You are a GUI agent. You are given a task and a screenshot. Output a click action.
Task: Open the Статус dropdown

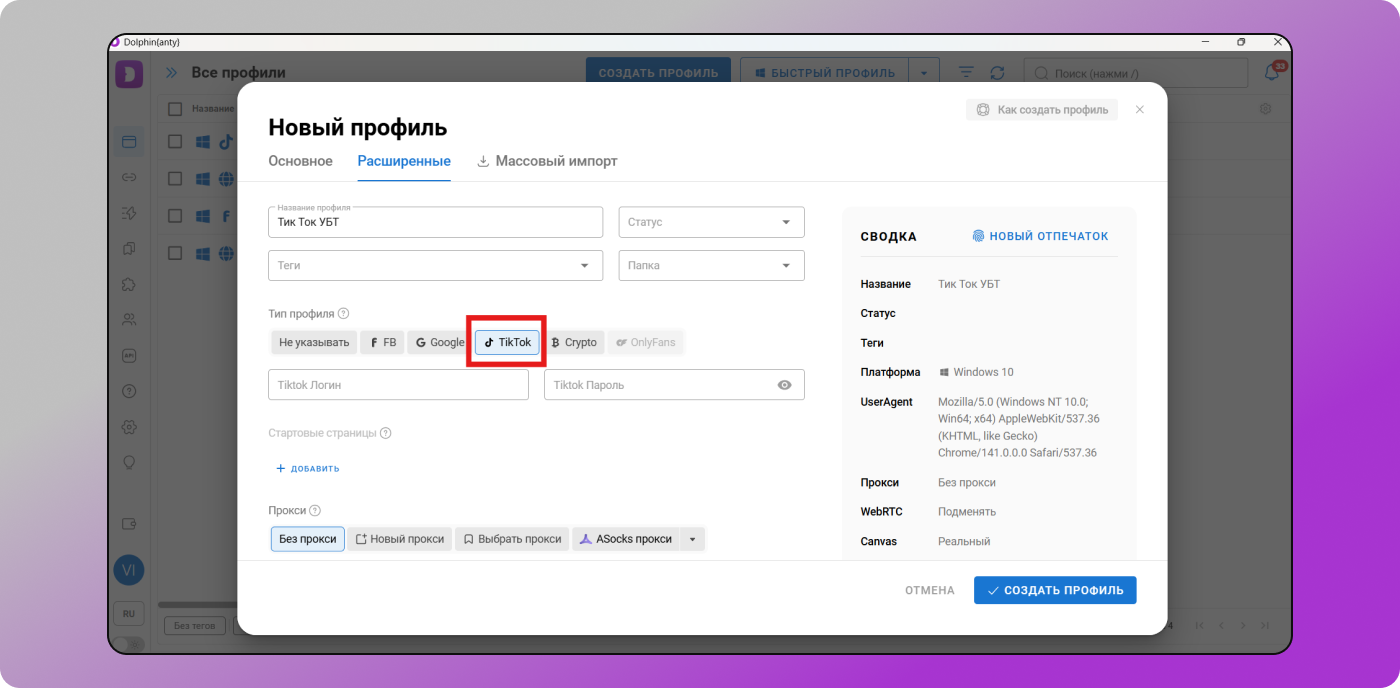coord(710,221)
